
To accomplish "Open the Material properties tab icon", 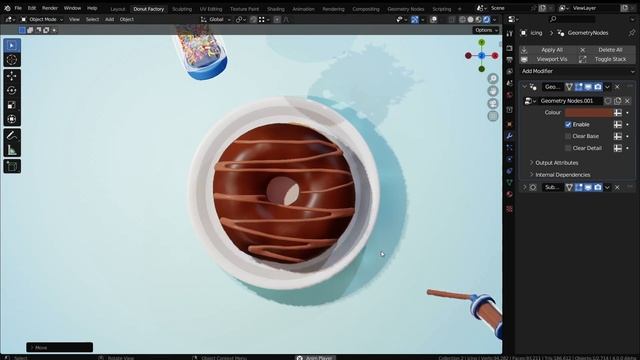I will point(509,194).
